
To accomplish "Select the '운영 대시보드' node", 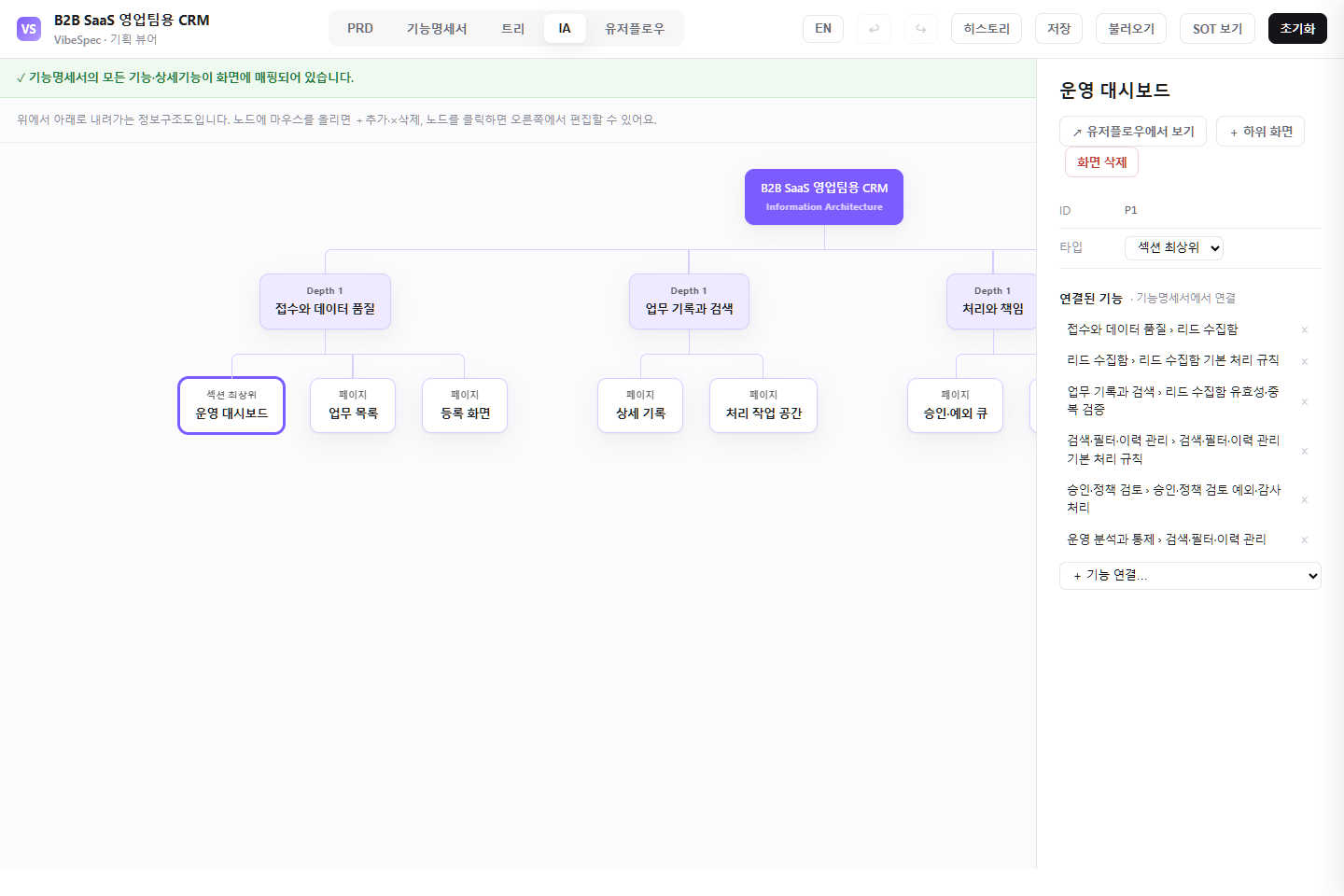I will click(x=231, y=405).
